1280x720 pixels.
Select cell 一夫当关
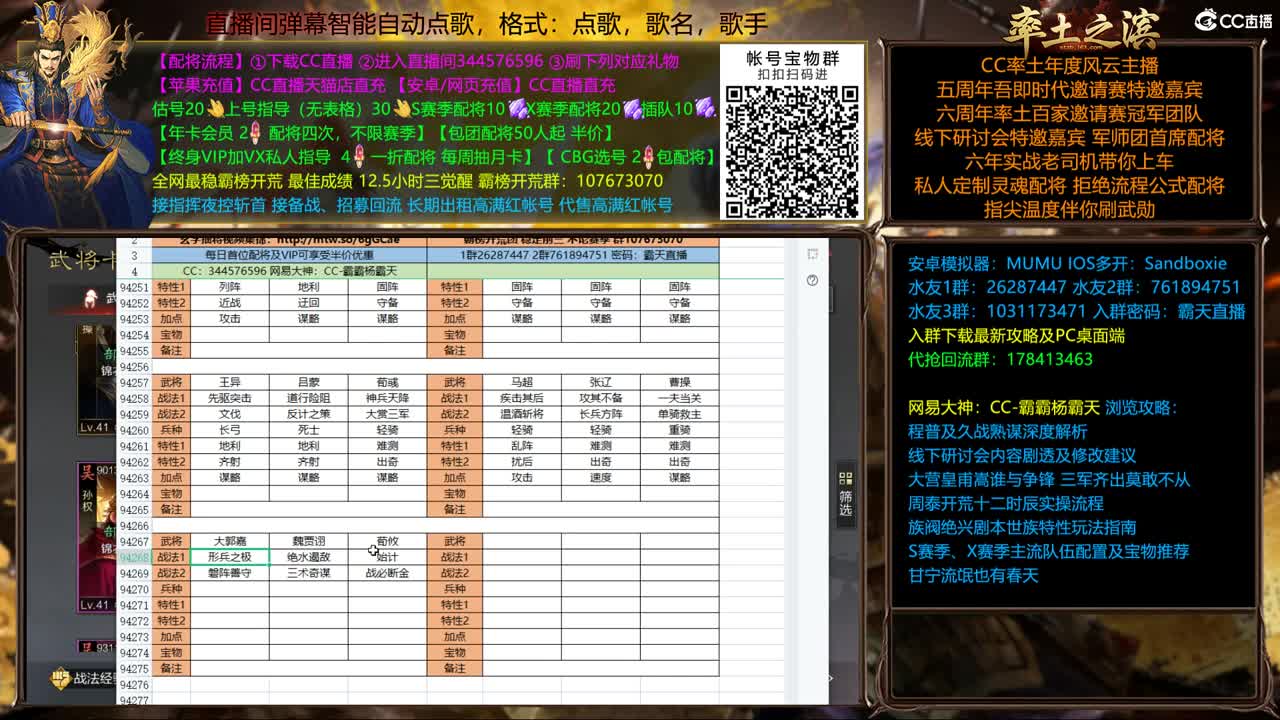680,398
